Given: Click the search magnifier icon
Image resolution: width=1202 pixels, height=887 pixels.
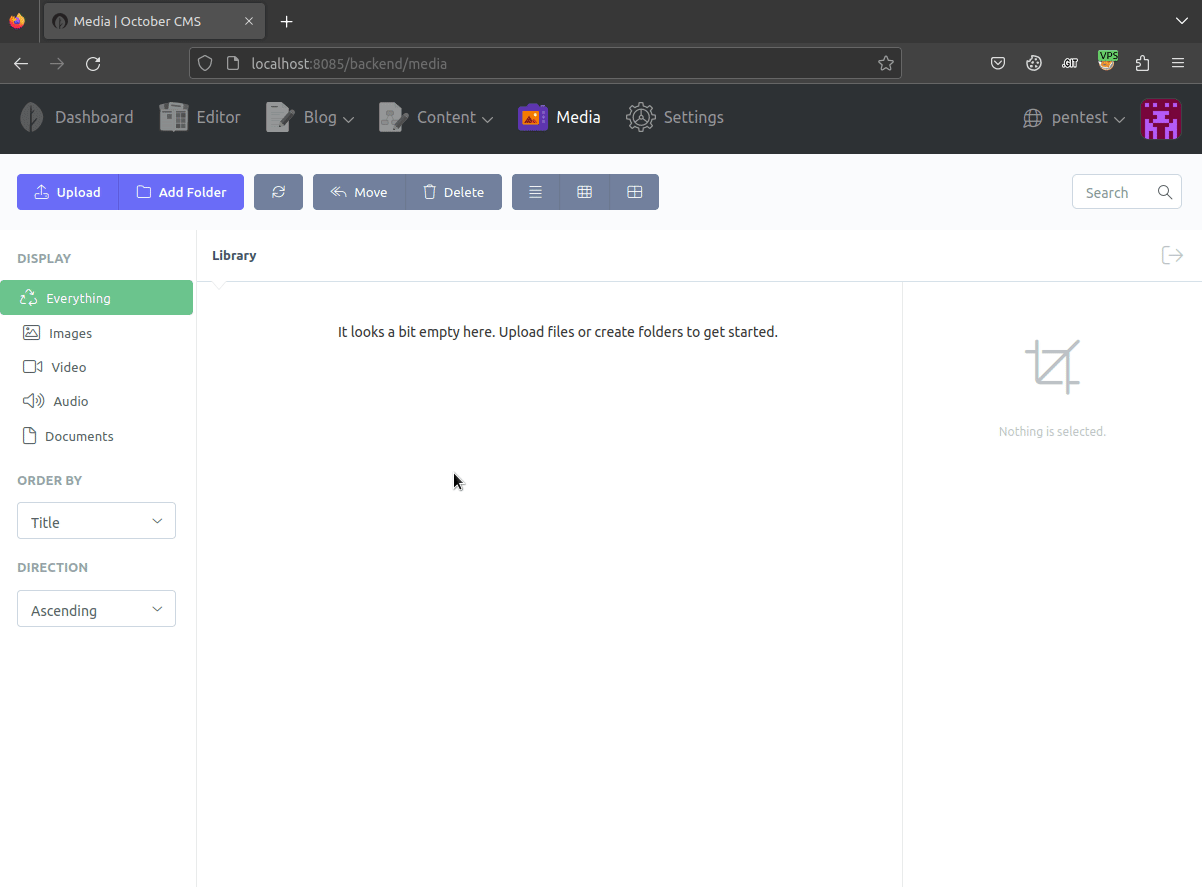Looking at the screenshot, I should (1164, 192).
